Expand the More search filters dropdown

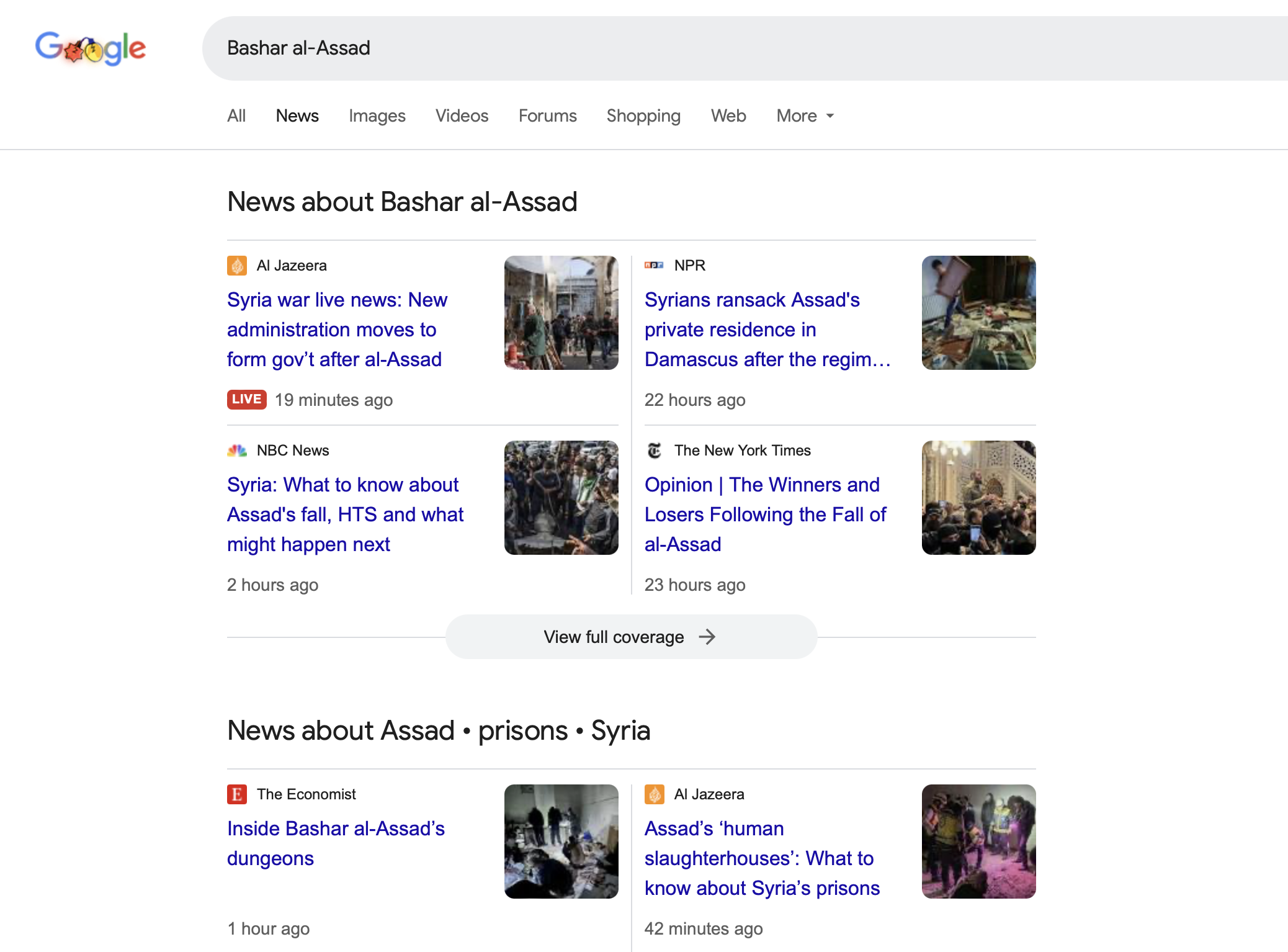point(805,115)
